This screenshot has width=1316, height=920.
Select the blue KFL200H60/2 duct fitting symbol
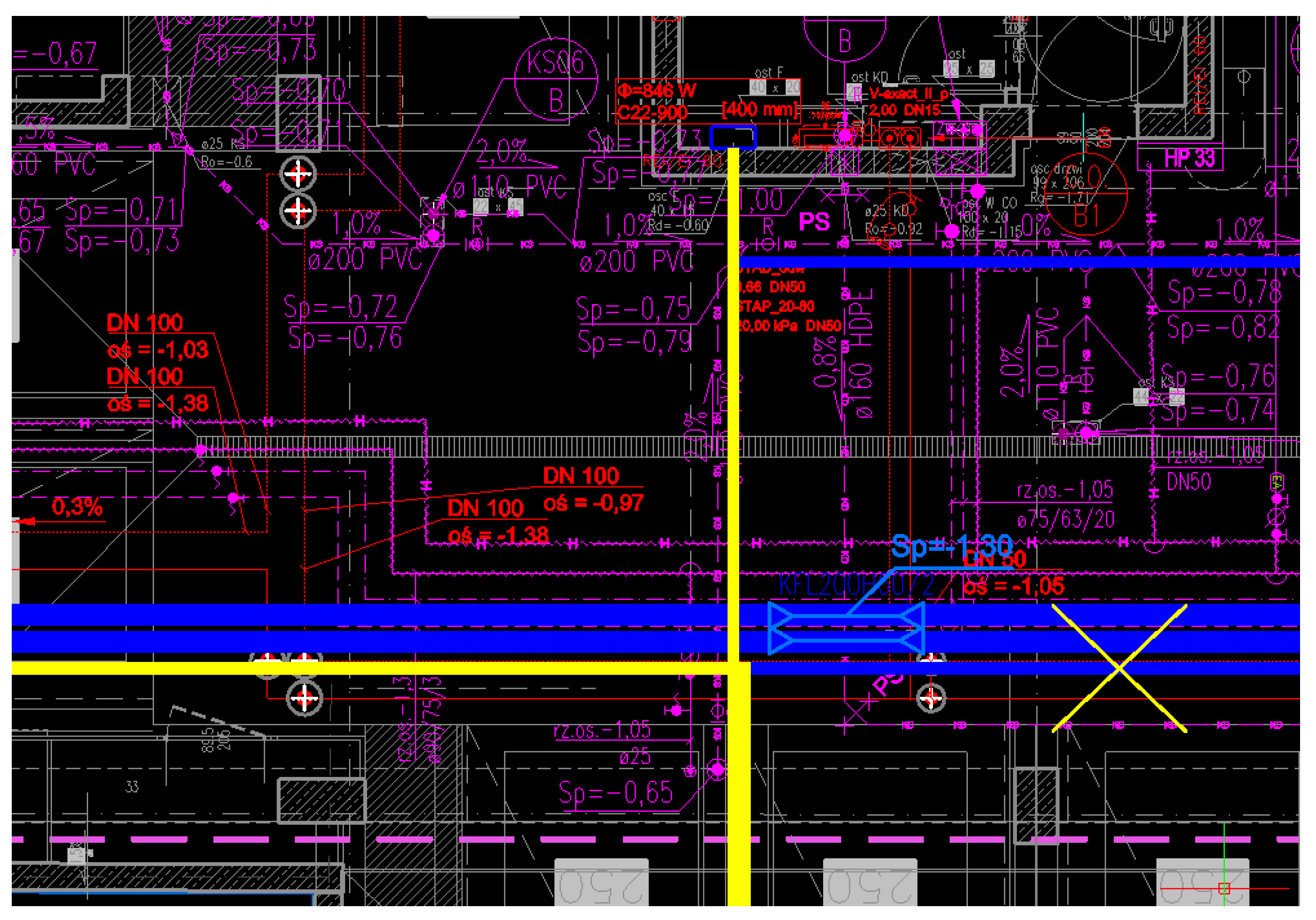click(x=845, y=628)
